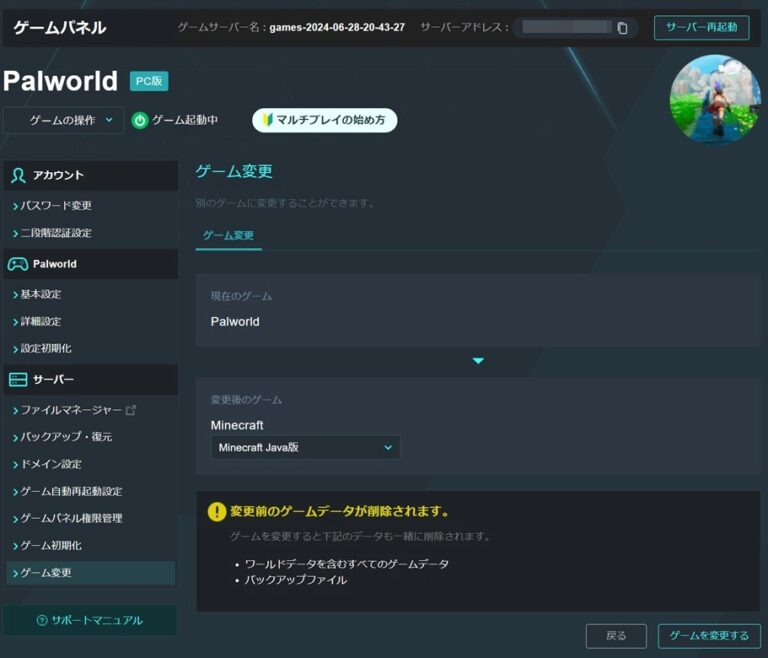Click the 変更前のゲームデータが削除されます warning text
The width and height of the screenshot is (768, 658).
(x=340, y=512)
